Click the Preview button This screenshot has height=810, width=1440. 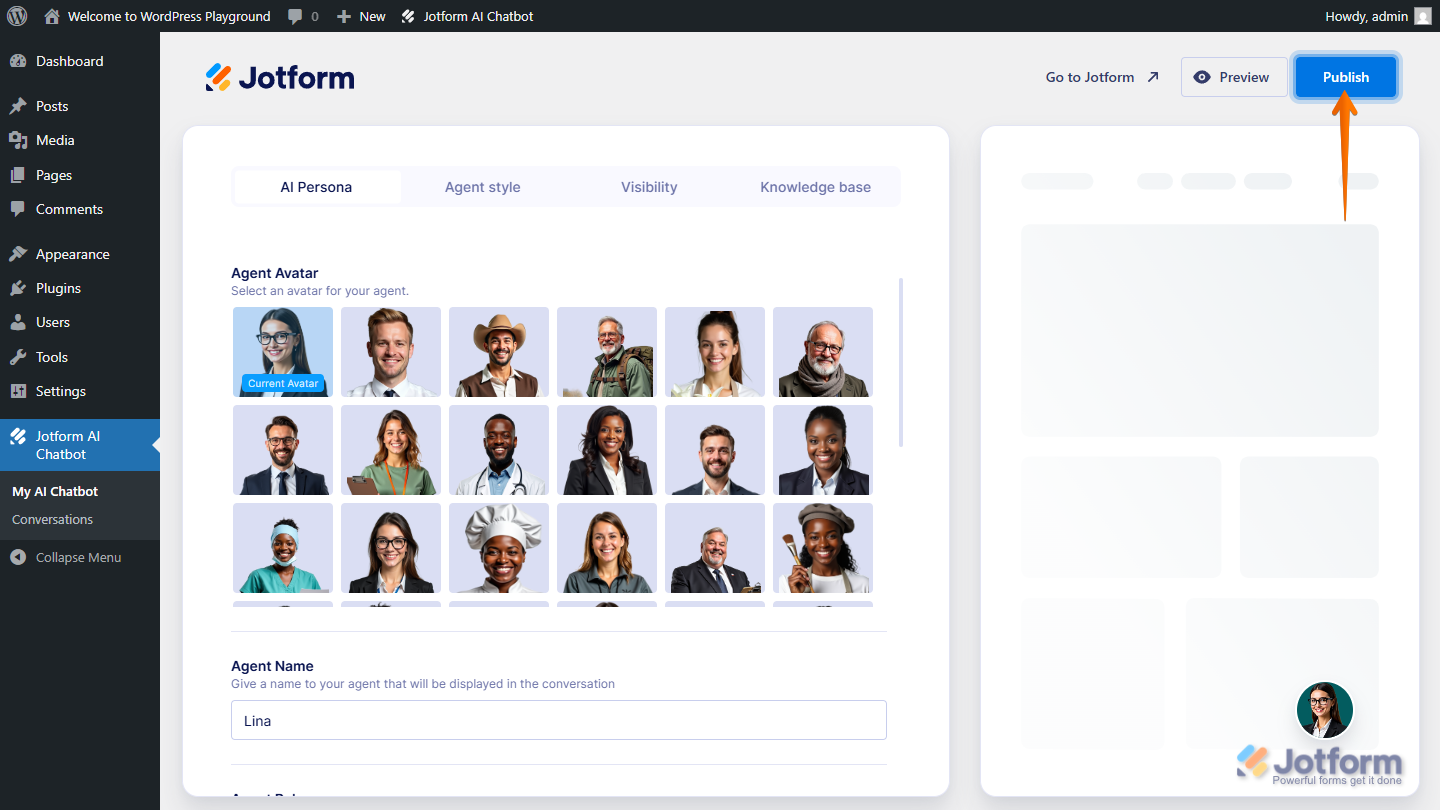coord(1234,77)
